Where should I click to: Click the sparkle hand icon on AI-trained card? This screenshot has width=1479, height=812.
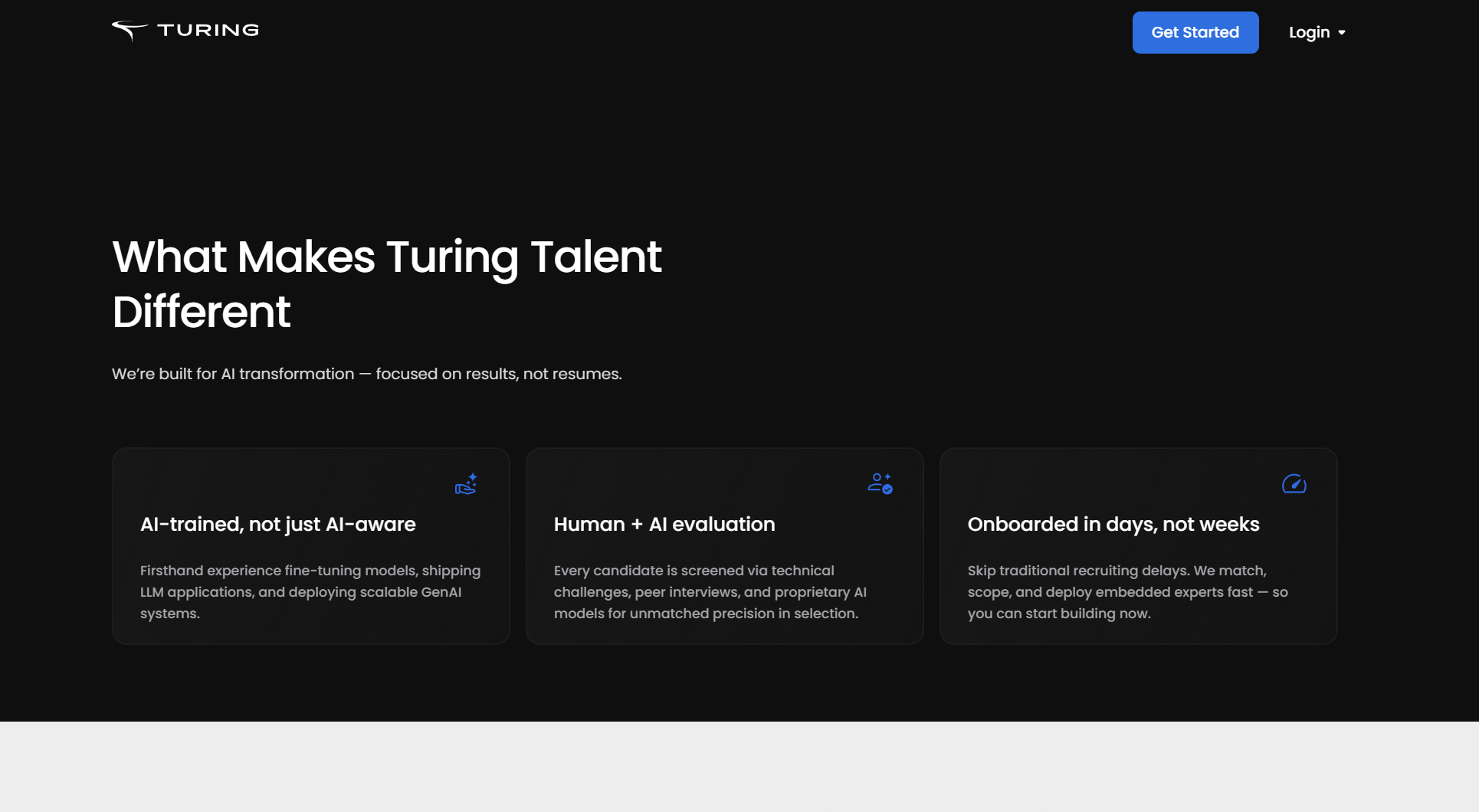click(466, 484)
